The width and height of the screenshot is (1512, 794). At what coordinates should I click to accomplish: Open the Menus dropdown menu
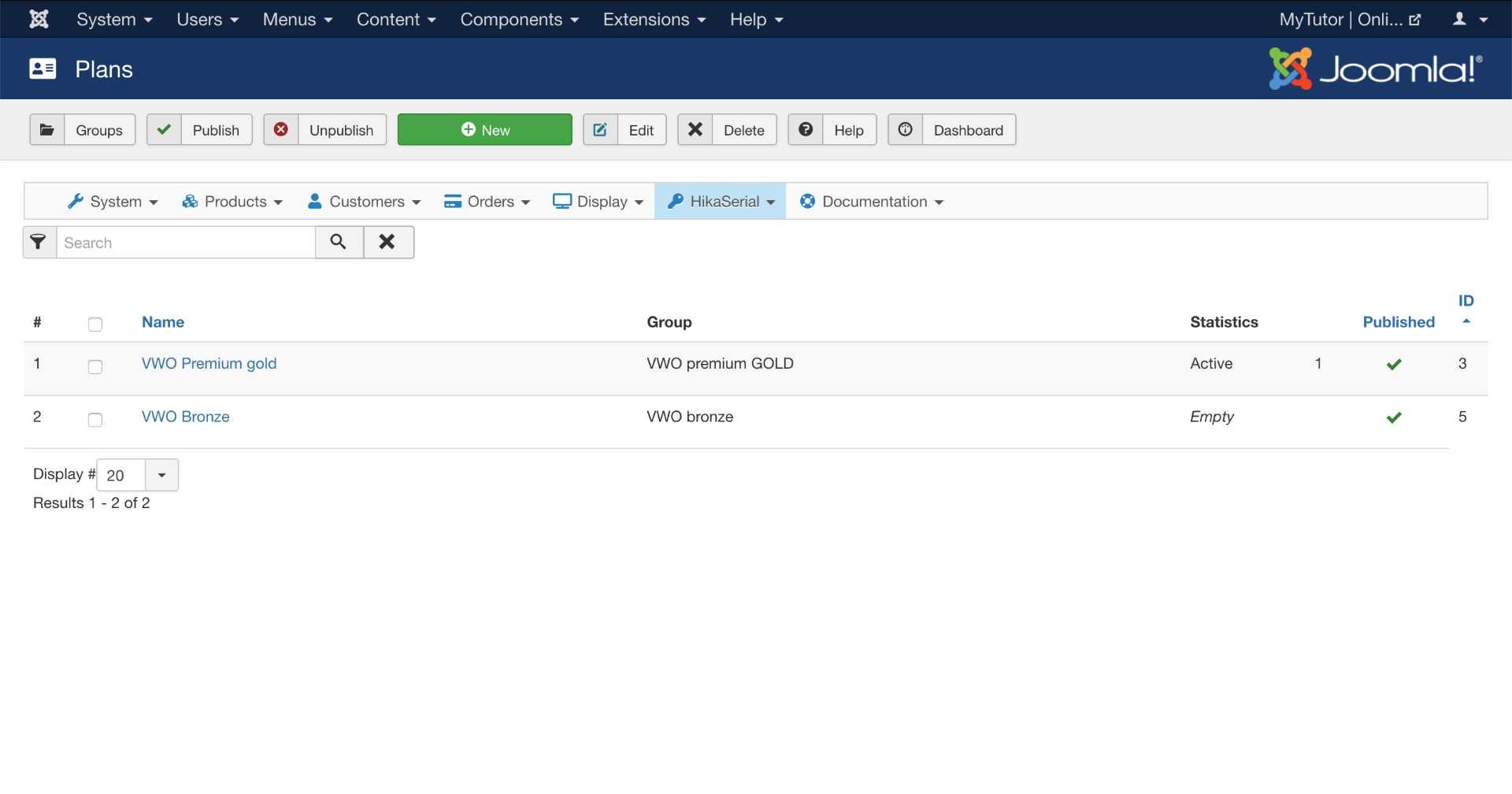(298, 19)
